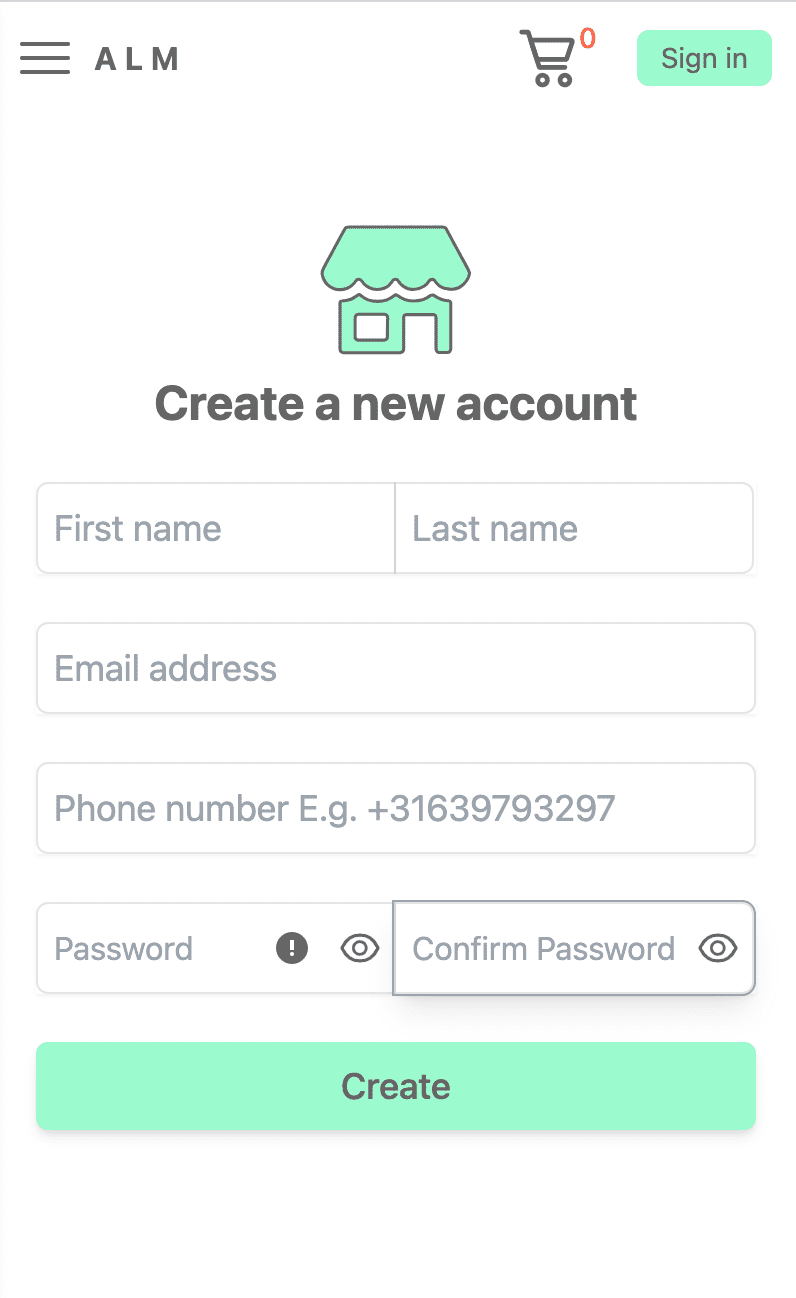796x1298 pixels.
Task: Click the cart item count badge
Action: pos(588,40)
